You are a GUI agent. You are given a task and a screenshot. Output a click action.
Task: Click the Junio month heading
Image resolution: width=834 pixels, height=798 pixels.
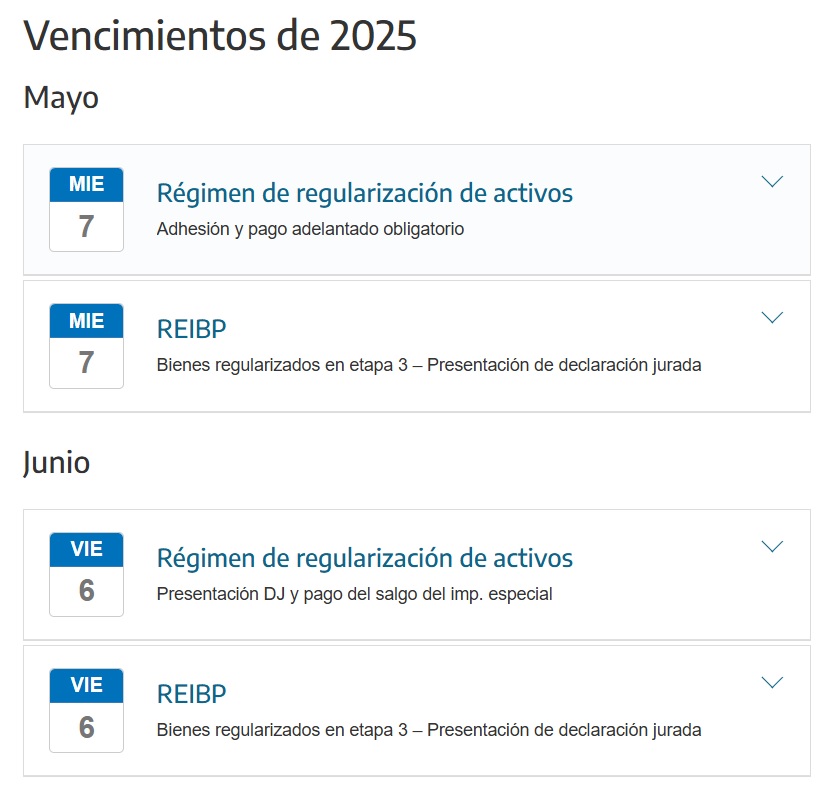coord(56,463)
